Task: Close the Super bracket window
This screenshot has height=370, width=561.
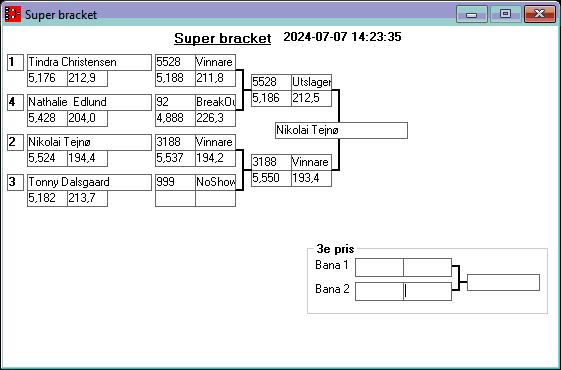Action: point(540,14)
